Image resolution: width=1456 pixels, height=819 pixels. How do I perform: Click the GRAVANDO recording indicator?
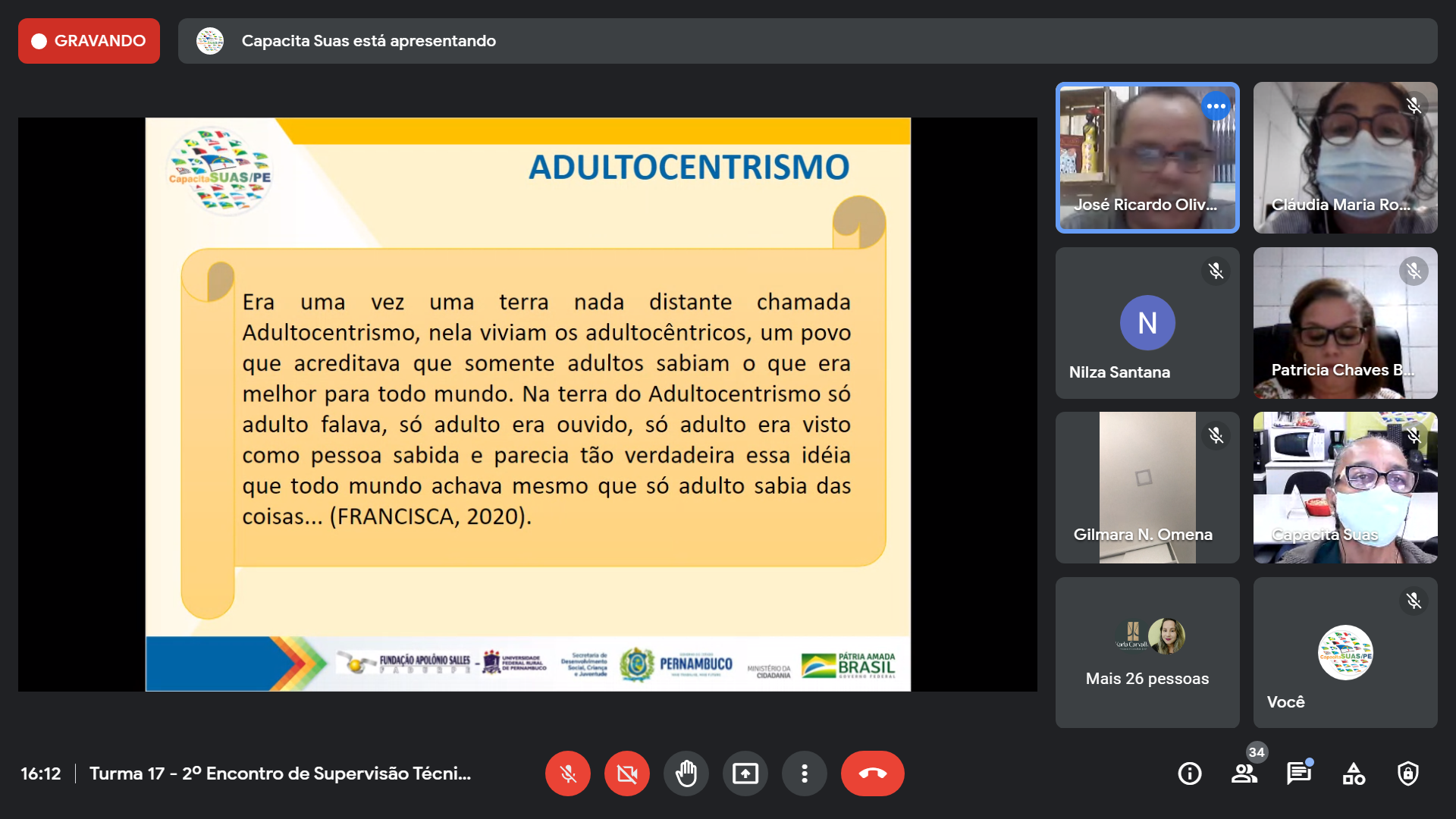89,41
